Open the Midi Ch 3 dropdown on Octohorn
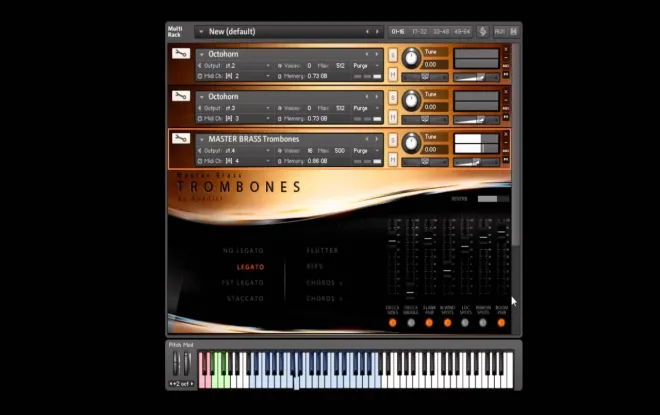 pyautogui.click(x=268, y=119)
